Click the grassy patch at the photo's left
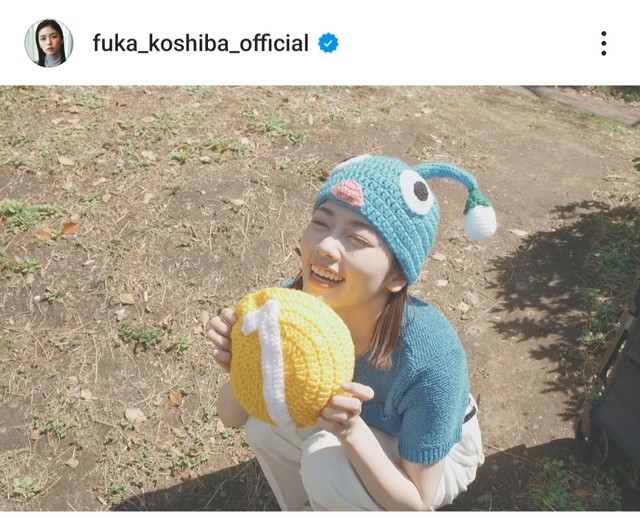The image size is (640, 517). pyautogui.click(x=29, y=214)
